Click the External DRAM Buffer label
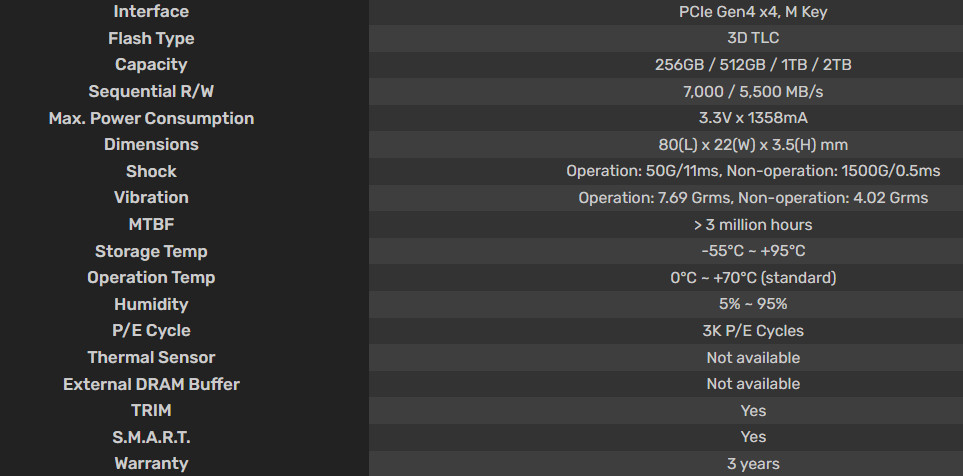This screenshot has width=963, height=476. tap(151, 384)
